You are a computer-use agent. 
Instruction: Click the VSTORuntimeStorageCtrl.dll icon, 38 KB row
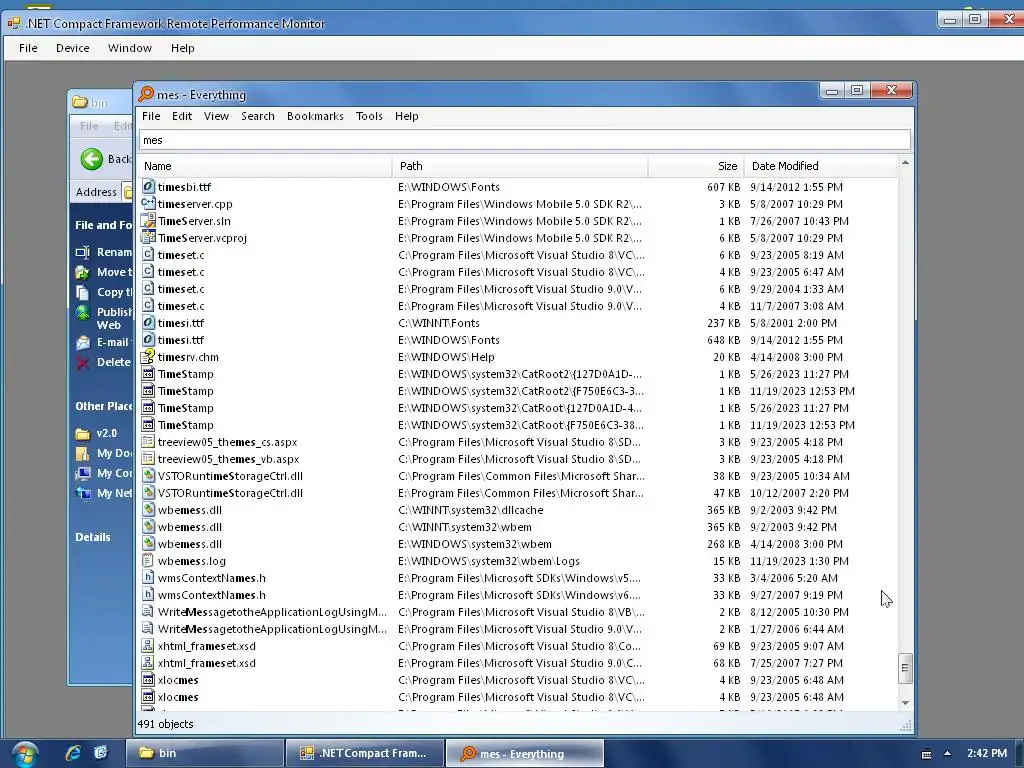pyautogui.click(x=148, y=475)
